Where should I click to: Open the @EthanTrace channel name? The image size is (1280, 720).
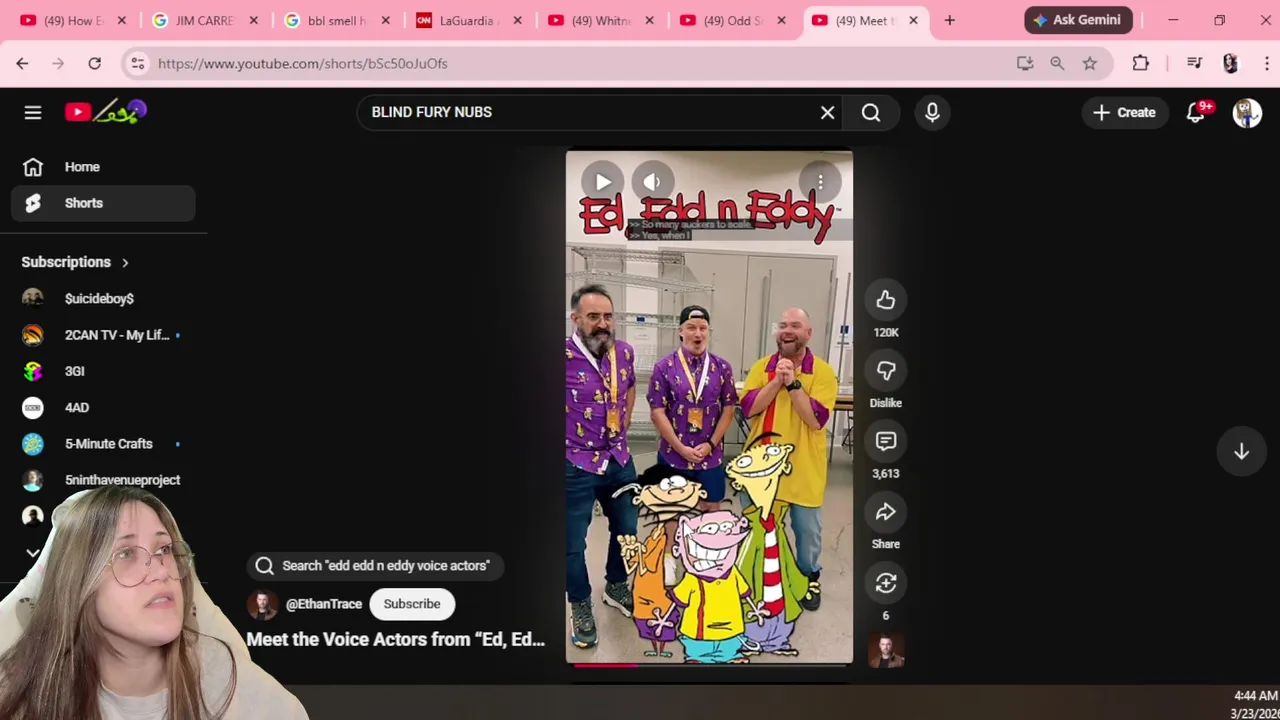[324, 604]
